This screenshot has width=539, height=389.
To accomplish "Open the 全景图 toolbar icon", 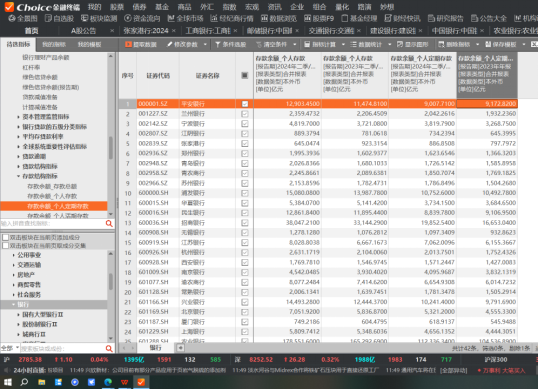I will coord(12,18).
